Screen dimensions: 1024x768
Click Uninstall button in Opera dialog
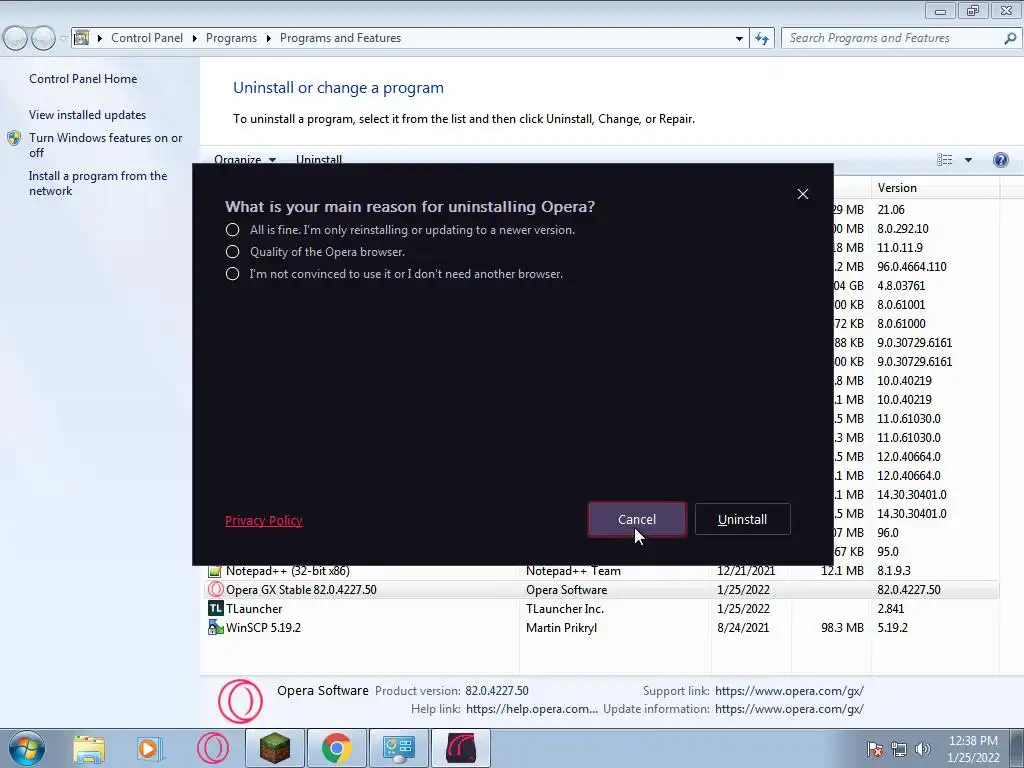(x=743, y=519)
